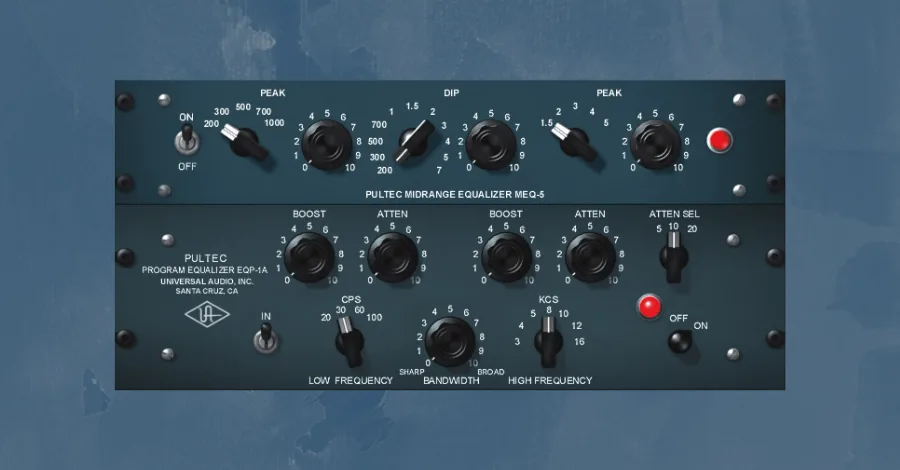Click the CPS label
This screenshot has width=900, height=470.
point(351,300)
